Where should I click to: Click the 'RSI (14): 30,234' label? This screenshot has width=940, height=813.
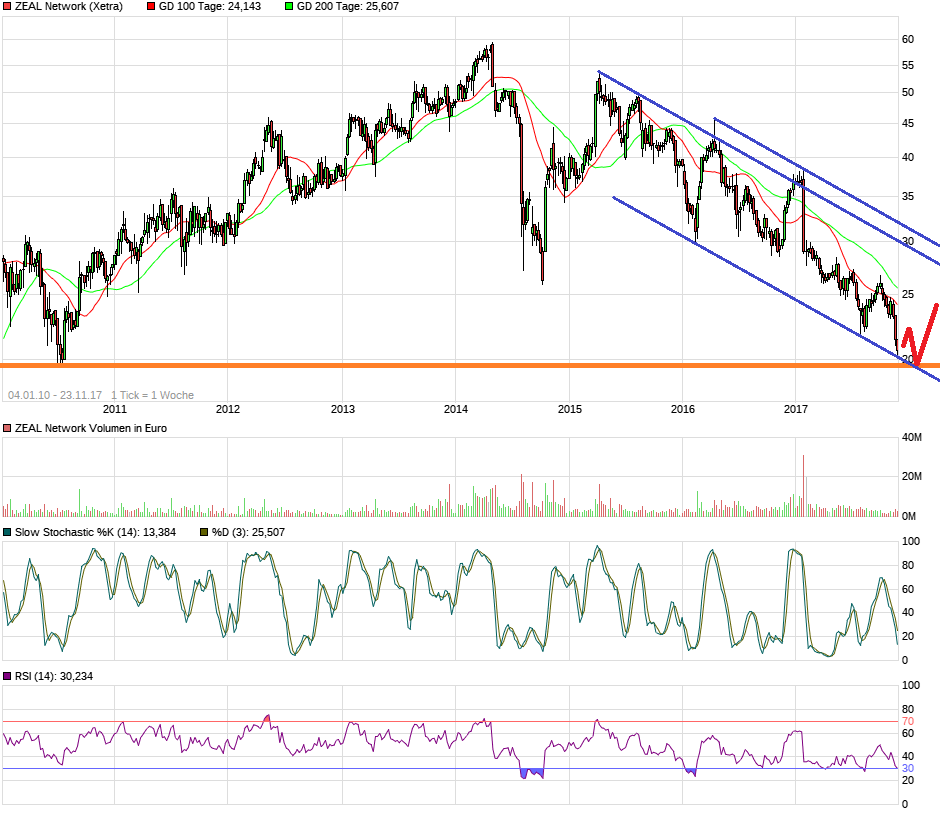[x=54, y=676]
